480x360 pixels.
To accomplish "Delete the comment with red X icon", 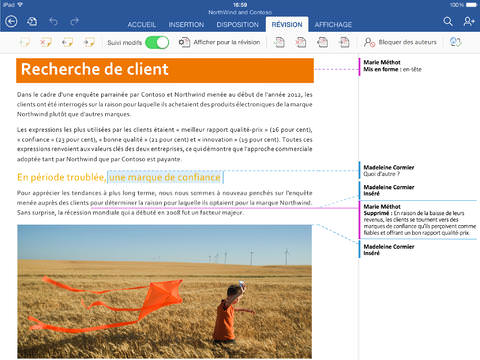I will click(46, 42).
